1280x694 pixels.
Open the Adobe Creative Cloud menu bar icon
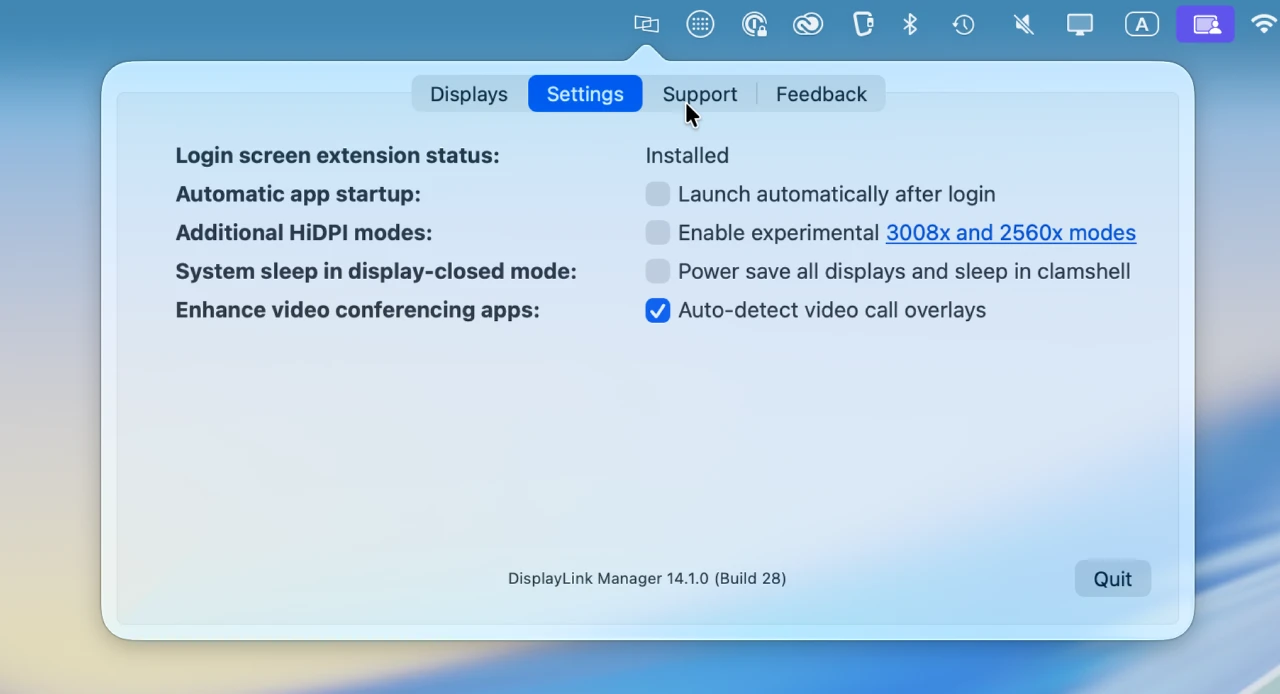click(807, 24)
